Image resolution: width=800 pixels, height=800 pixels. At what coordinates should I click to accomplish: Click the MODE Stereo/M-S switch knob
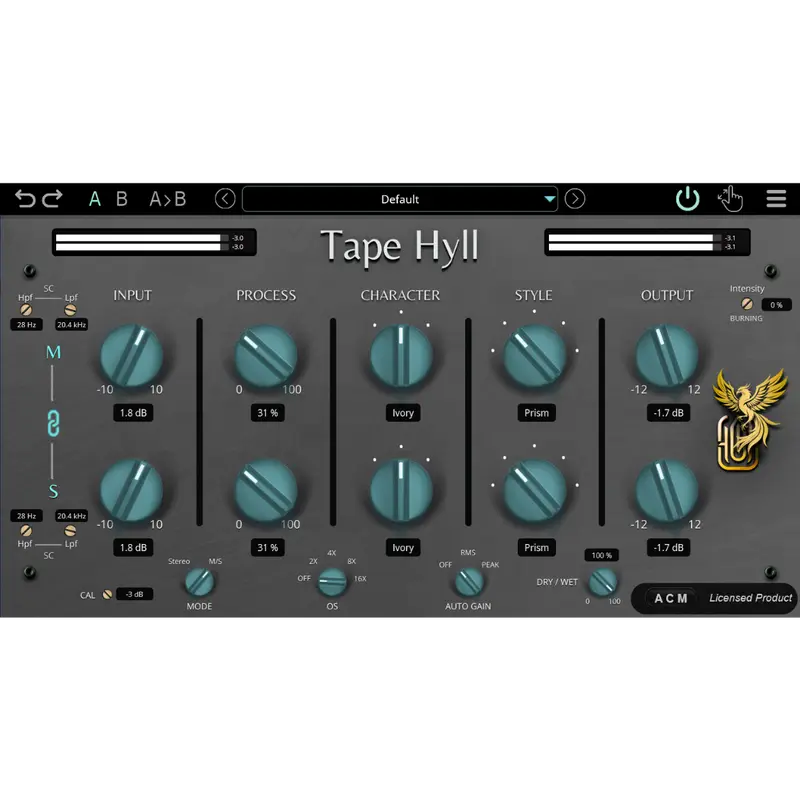[199, 582]
